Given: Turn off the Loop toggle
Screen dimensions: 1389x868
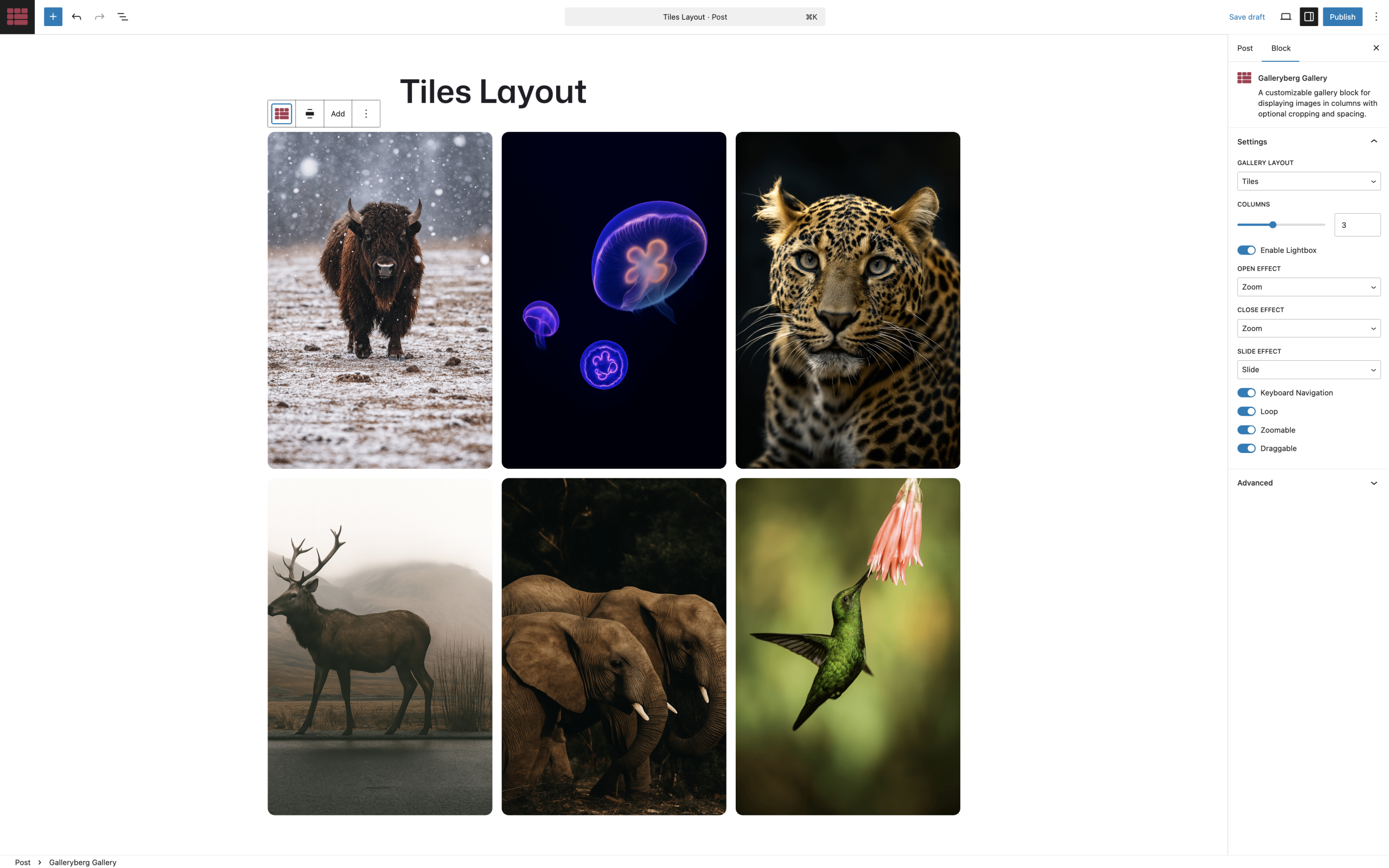Looking at the screenshot, I should [x=1246, y=411].
